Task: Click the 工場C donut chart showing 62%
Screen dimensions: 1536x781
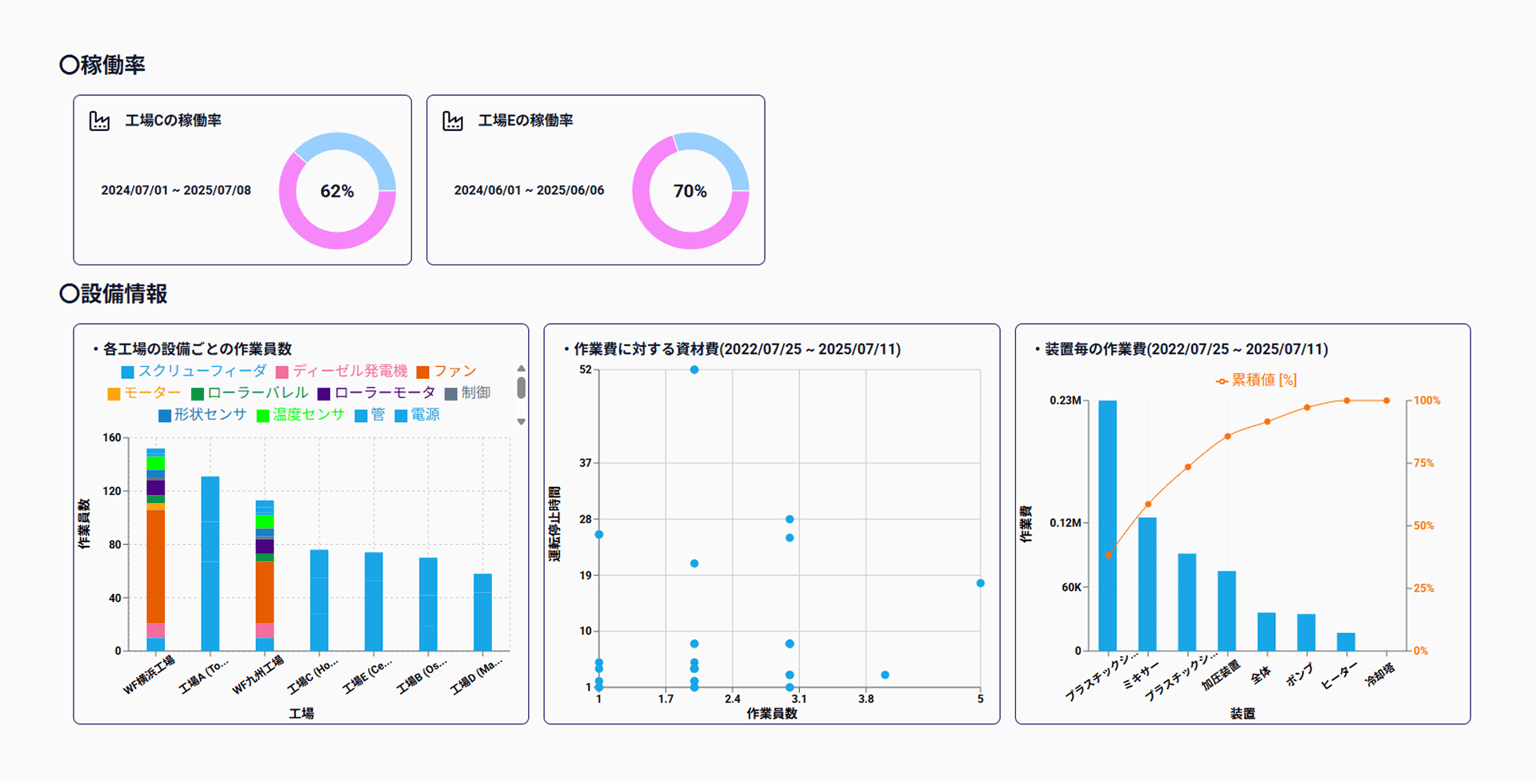Action: point(337,191)
